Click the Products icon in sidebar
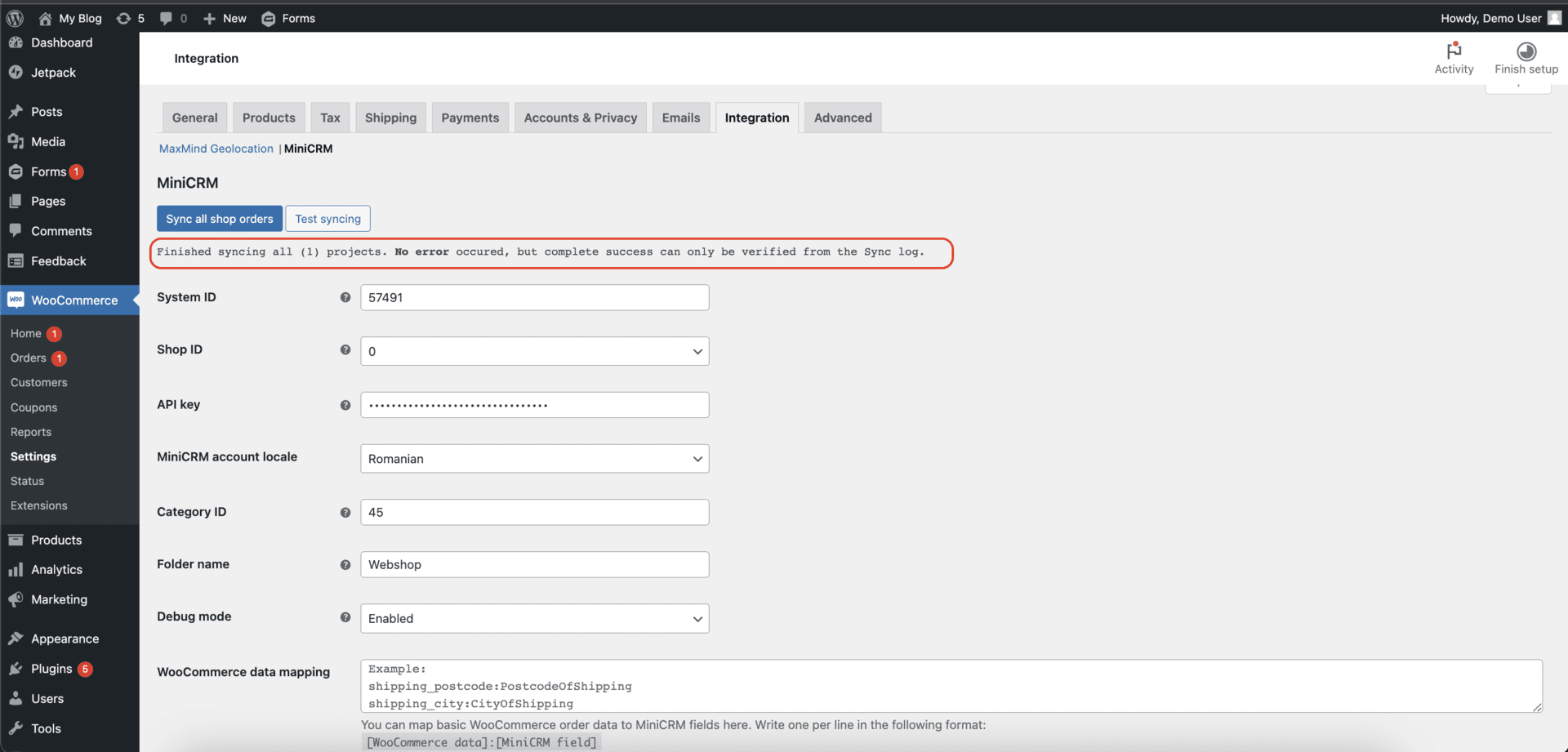This screenshot has height=752, width=1568. click(16, 540)
